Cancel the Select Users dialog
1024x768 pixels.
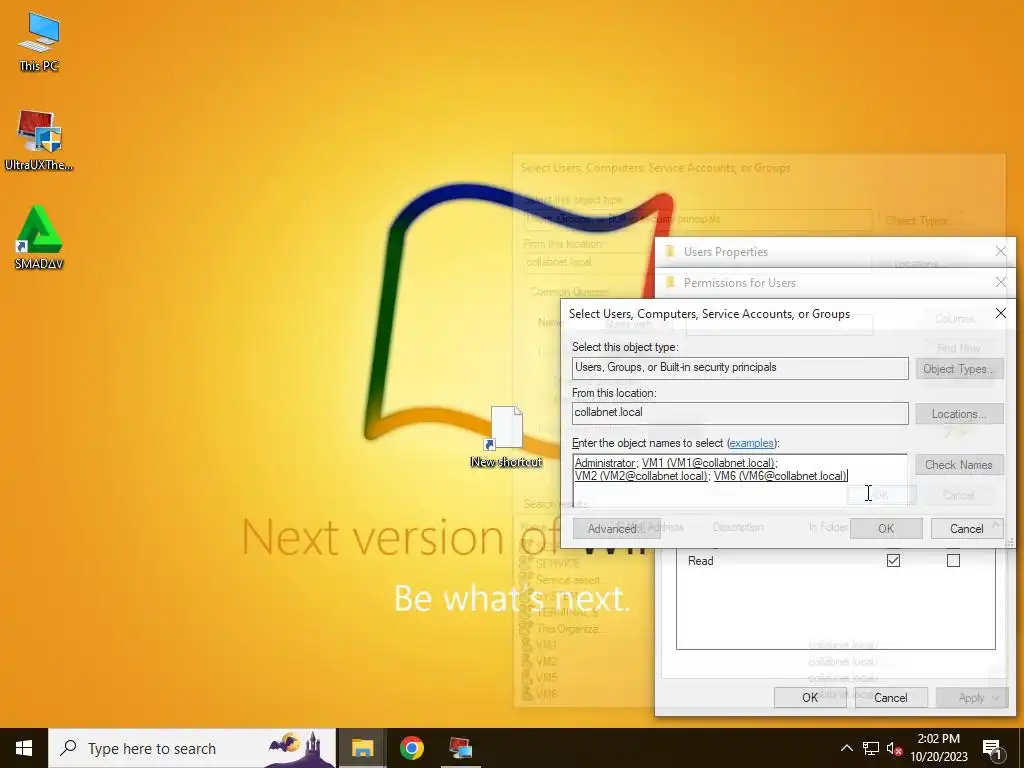point(967,528)
